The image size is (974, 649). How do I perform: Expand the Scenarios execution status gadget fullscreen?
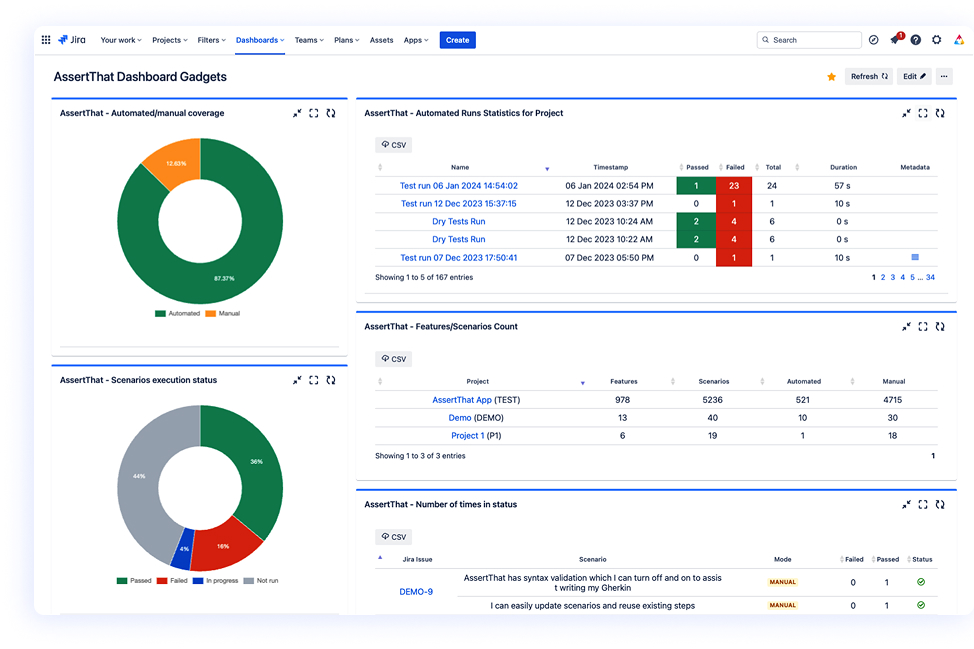point(313,380)
